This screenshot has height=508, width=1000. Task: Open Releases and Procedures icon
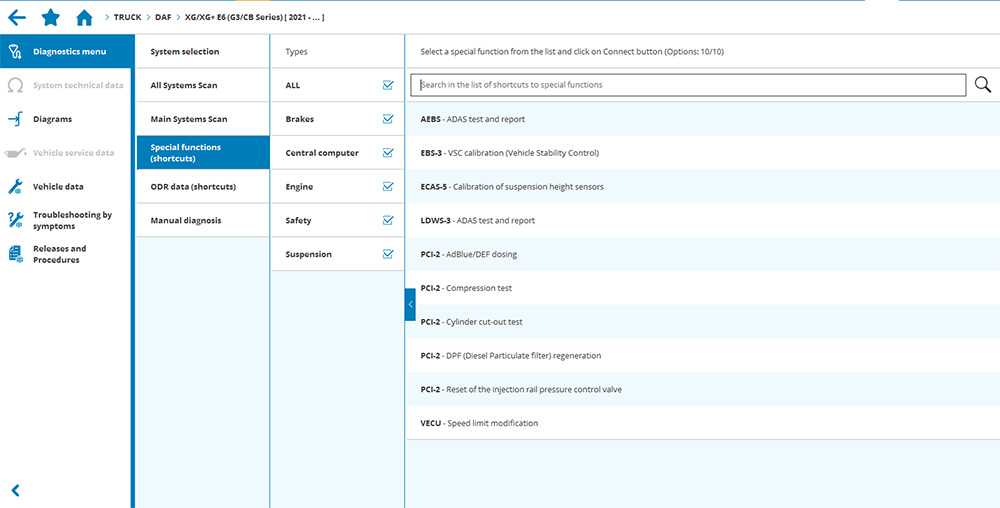point(15,254)
